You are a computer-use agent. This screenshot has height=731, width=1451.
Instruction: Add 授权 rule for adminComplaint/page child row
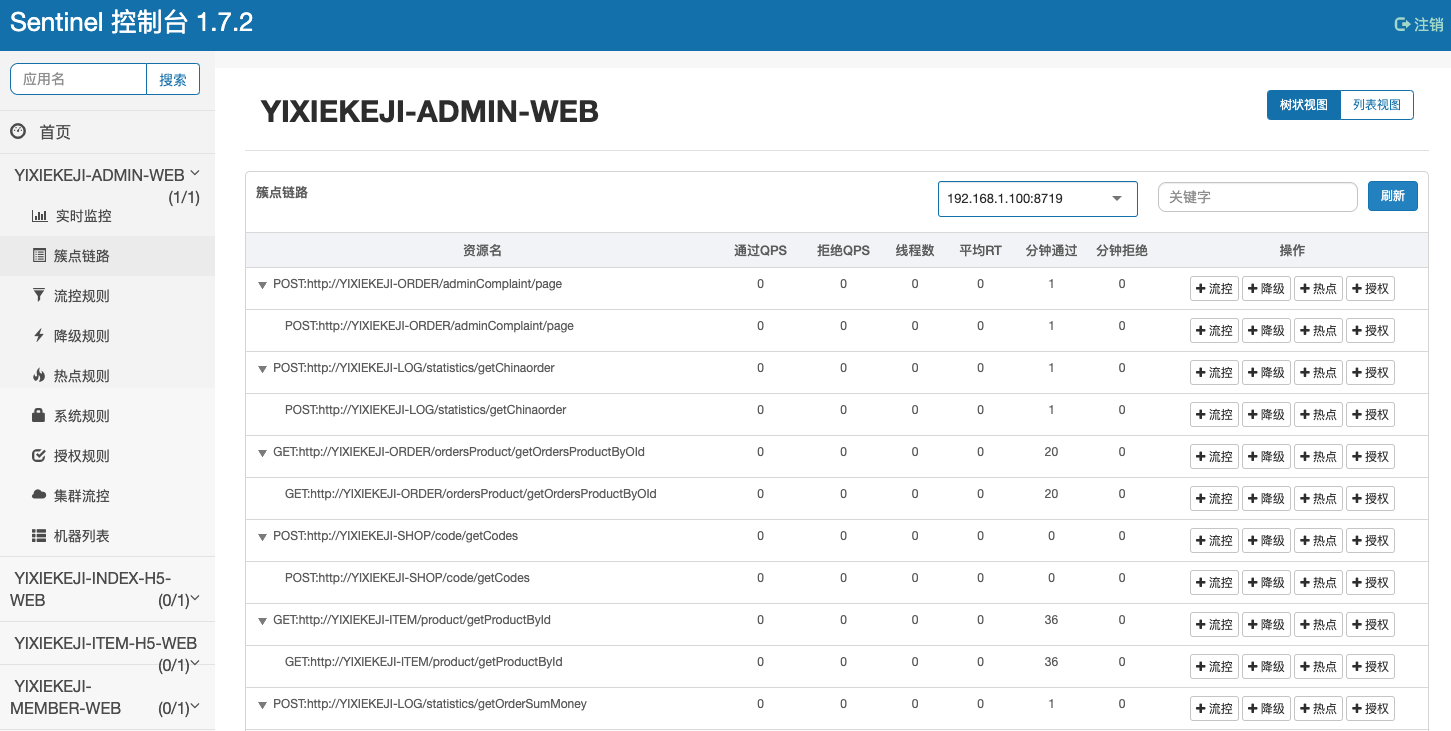click(1370, 331)
